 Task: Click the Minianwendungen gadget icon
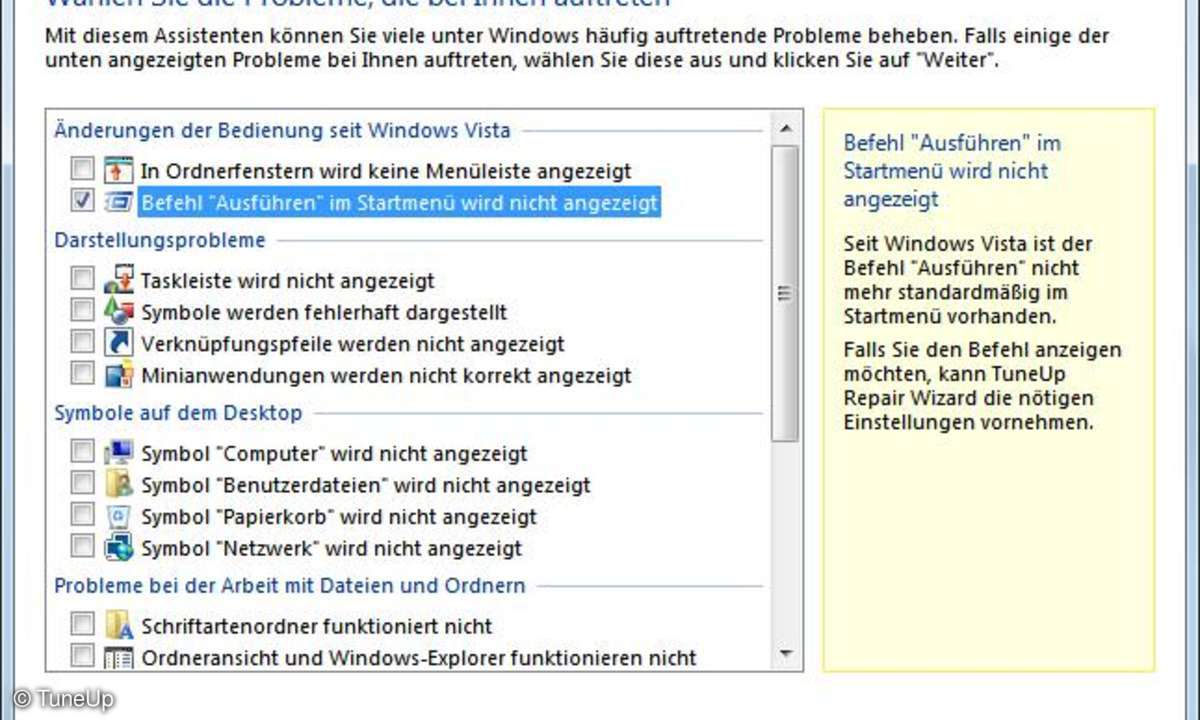coord(119,375)
